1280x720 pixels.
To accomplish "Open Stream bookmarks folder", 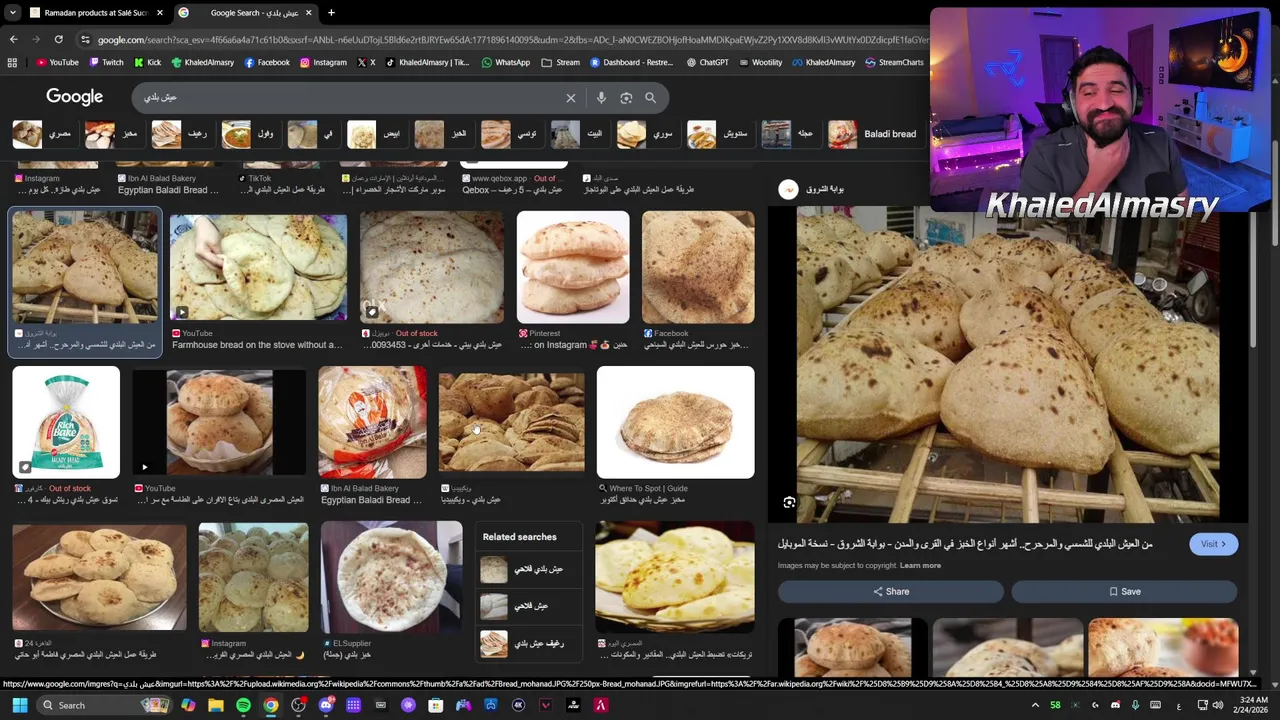I will (x=561, y=62).
